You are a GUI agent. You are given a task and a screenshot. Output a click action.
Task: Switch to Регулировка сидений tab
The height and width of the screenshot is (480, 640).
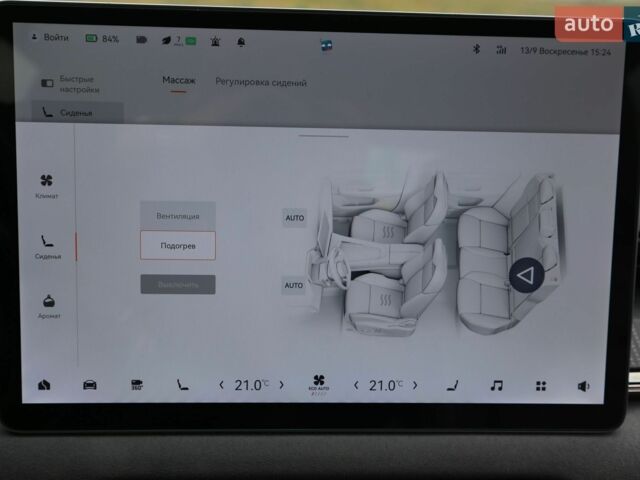[261, 82]
